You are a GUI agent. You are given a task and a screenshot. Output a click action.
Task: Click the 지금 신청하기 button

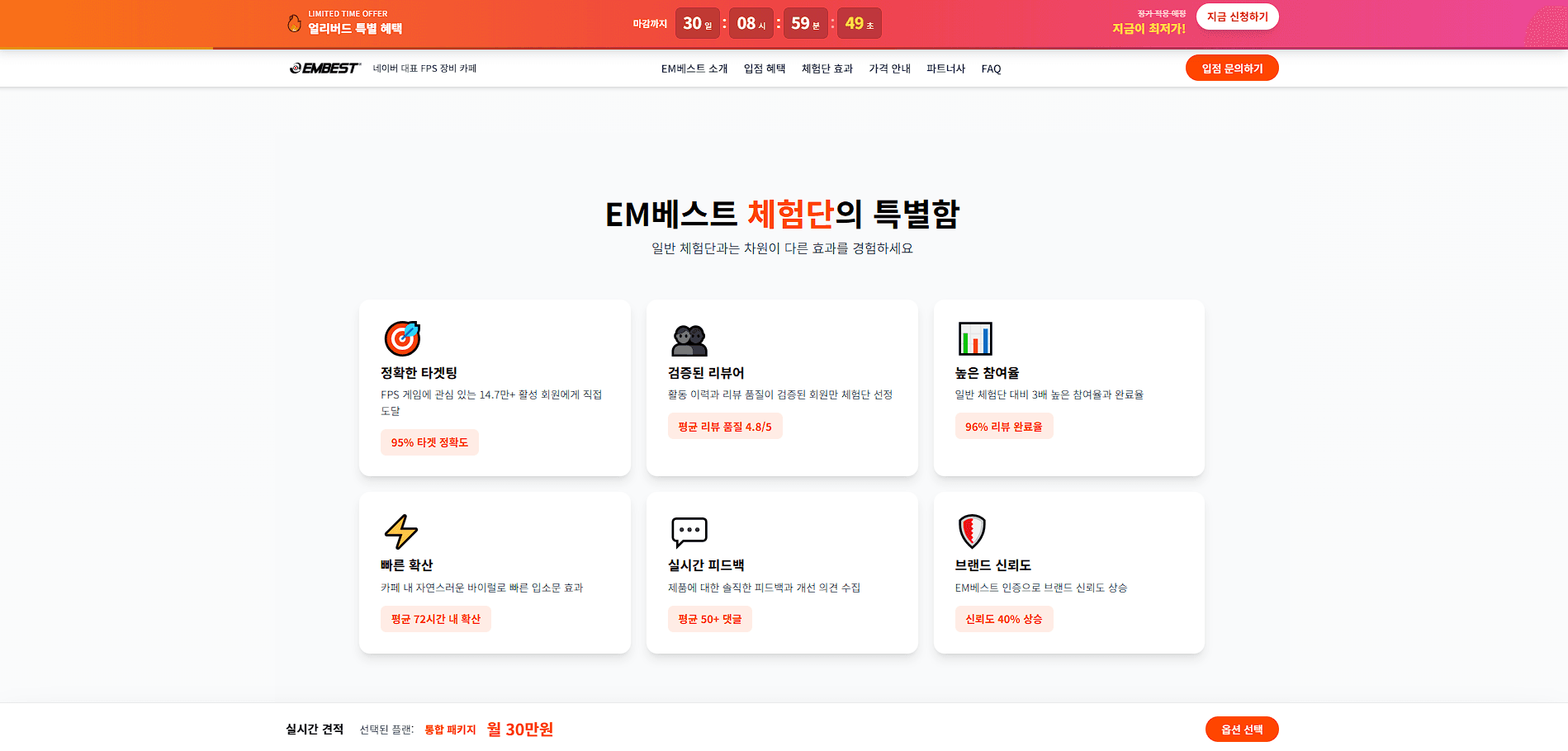point(1237,17)
